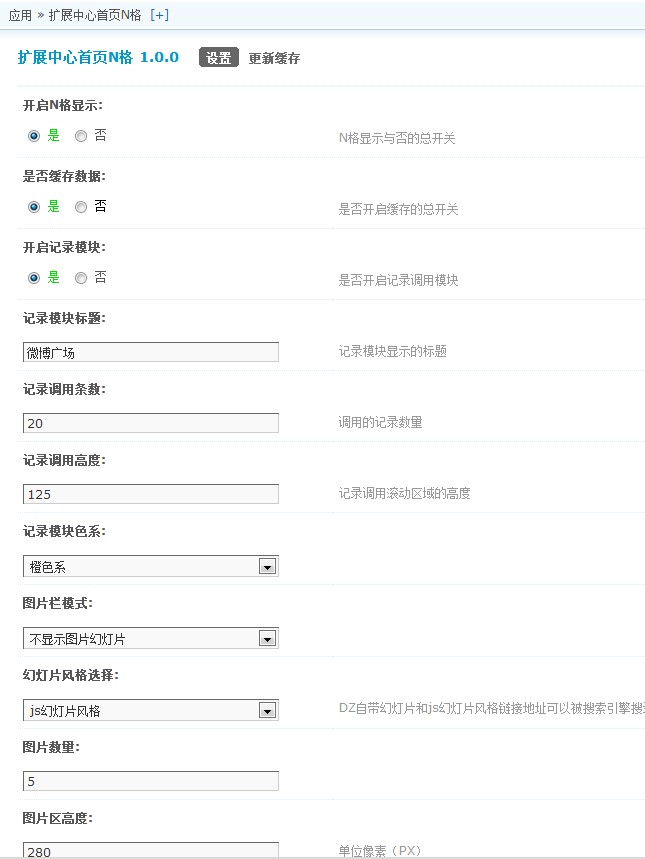Click the 记录调用高度 input field
Viewport: 645px width, 859px height.
(x=151, y=494)
